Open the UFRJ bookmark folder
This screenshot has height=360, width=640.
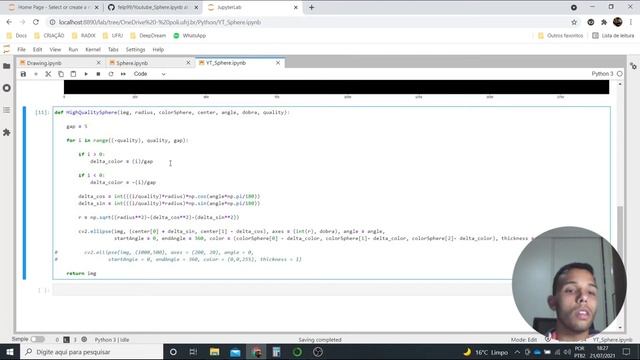[113, 36]
